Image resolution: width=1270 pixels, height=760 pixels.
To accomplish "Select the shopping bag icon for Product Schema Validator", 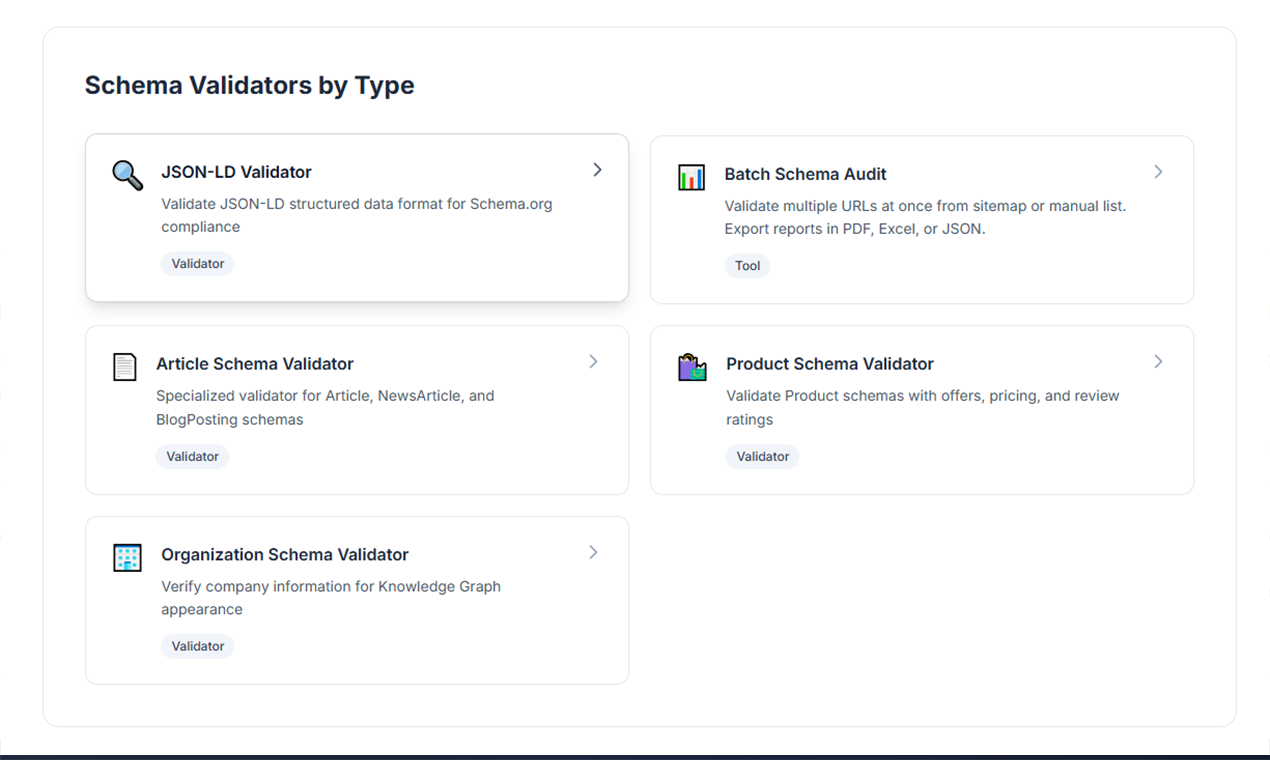I will [691, 366].
